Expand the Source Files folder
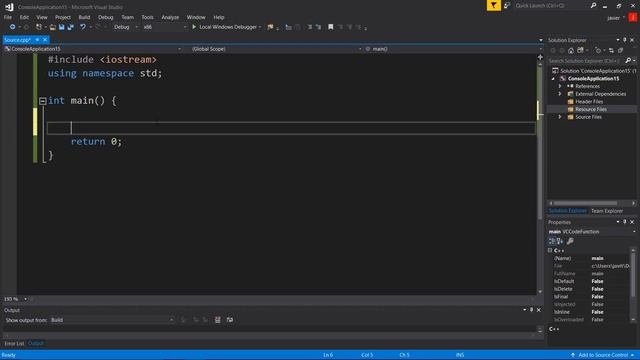The width and height of the screenshot is (640, 360). point(560,117)
